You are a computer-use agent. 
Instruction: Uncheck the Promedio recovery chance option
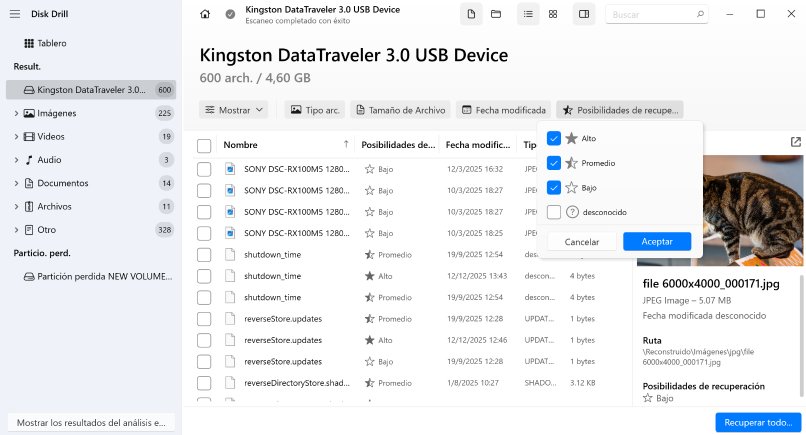pos(554,163)
